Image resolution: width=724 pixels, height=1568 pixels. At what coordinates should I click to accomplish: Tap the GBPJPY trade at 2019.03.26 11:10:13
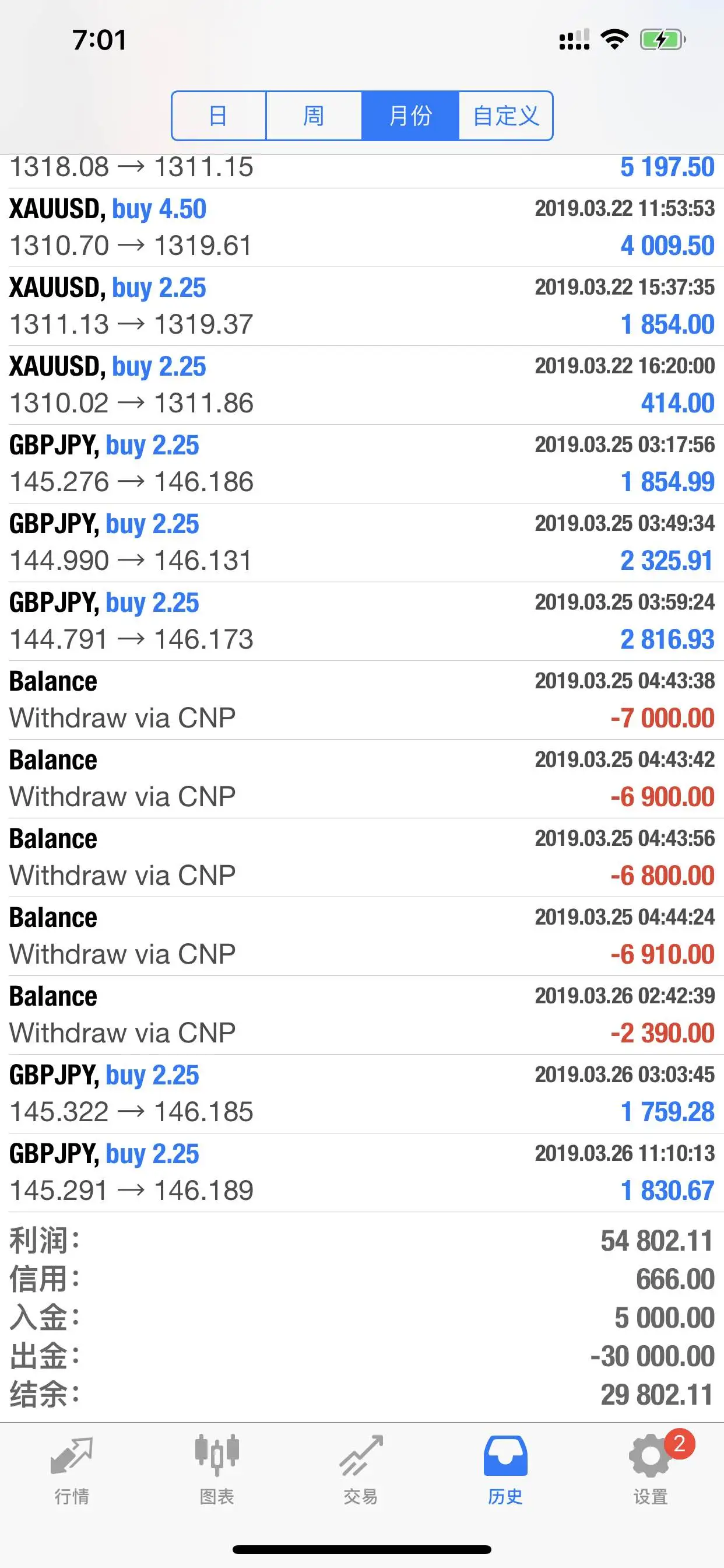point(362,1172)
